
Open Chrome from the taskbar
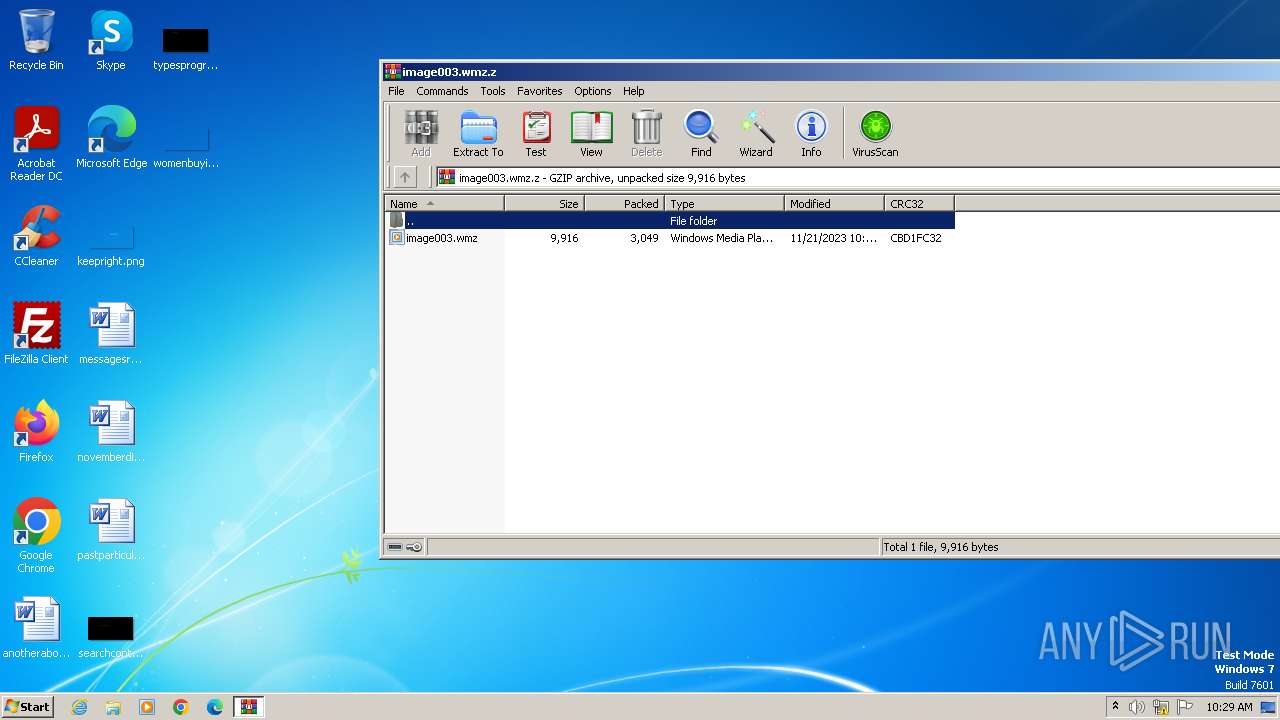click(181, 707)
